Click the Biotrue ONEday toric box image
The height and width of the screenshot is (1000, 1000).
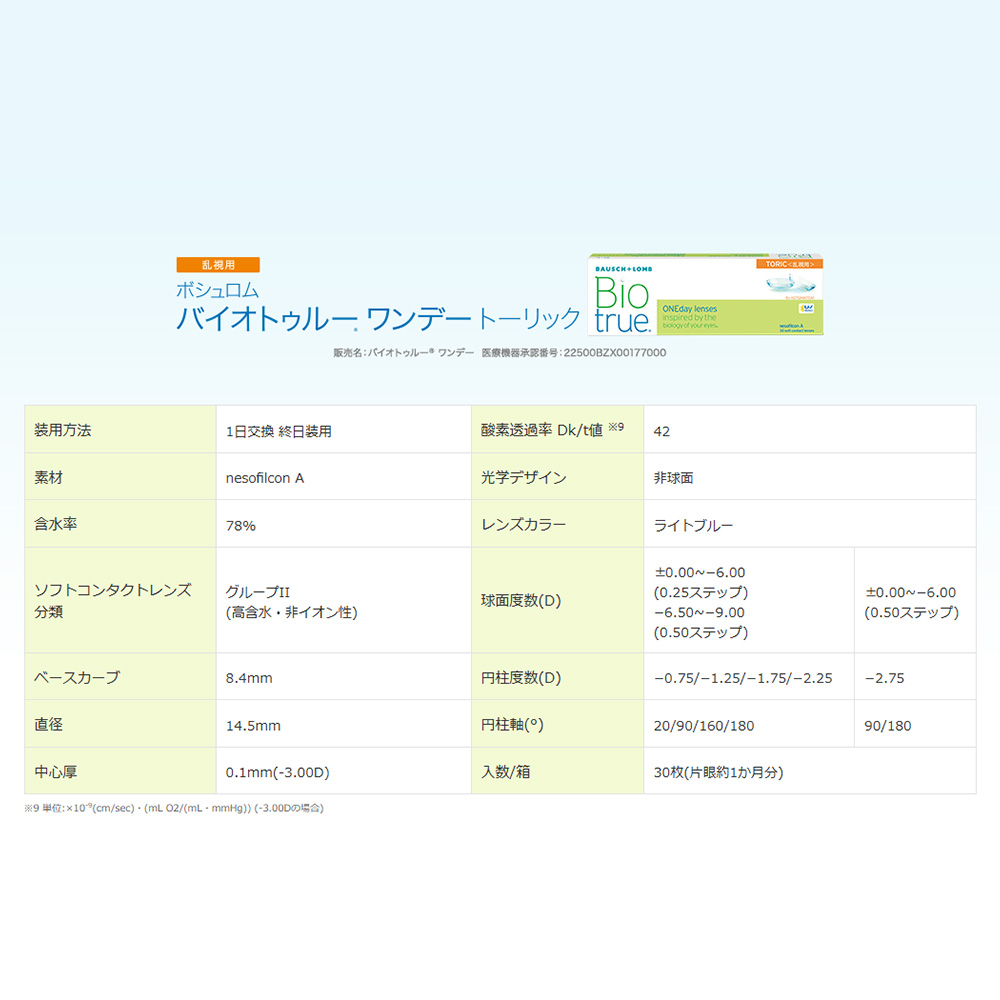click(705, 294)
